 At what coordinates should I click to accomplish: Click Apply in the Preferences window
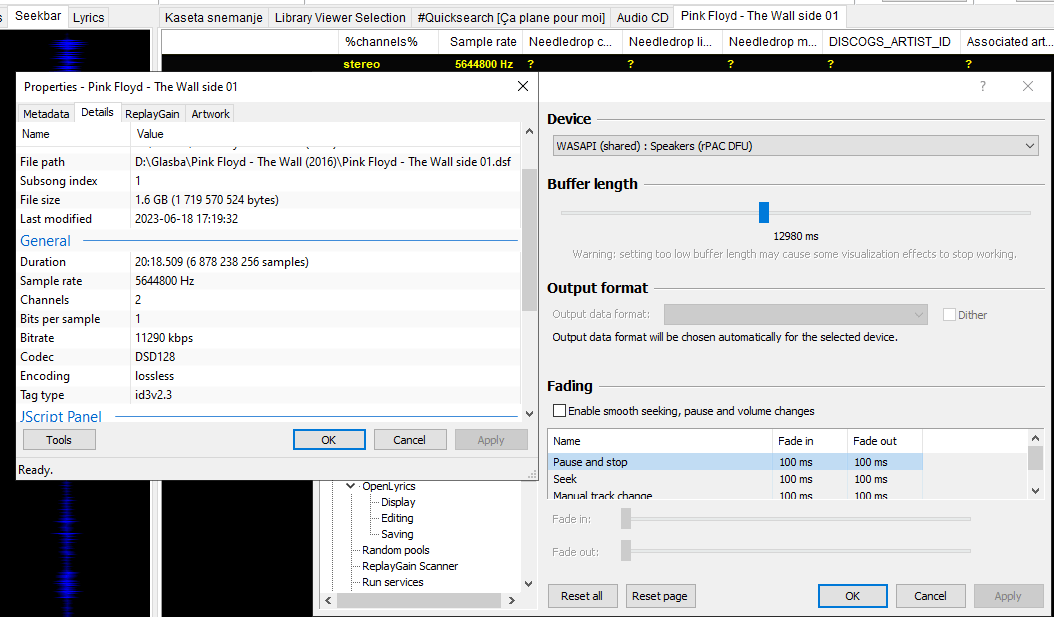pos(1008,595)
